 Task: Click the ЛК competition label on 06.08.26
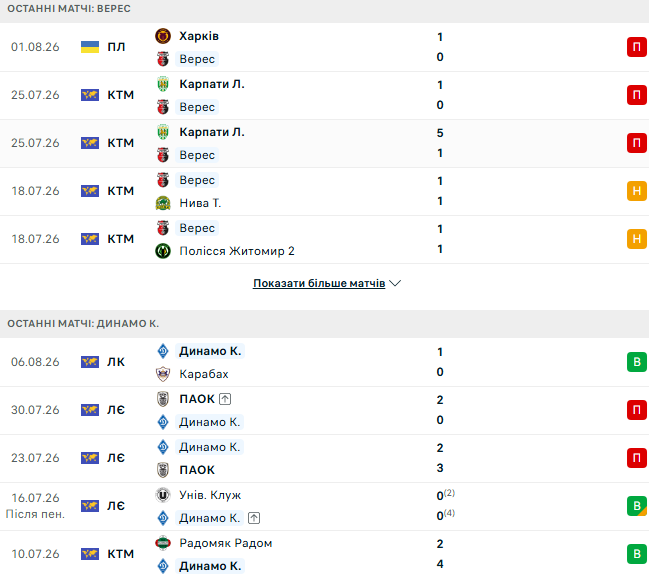116,362
